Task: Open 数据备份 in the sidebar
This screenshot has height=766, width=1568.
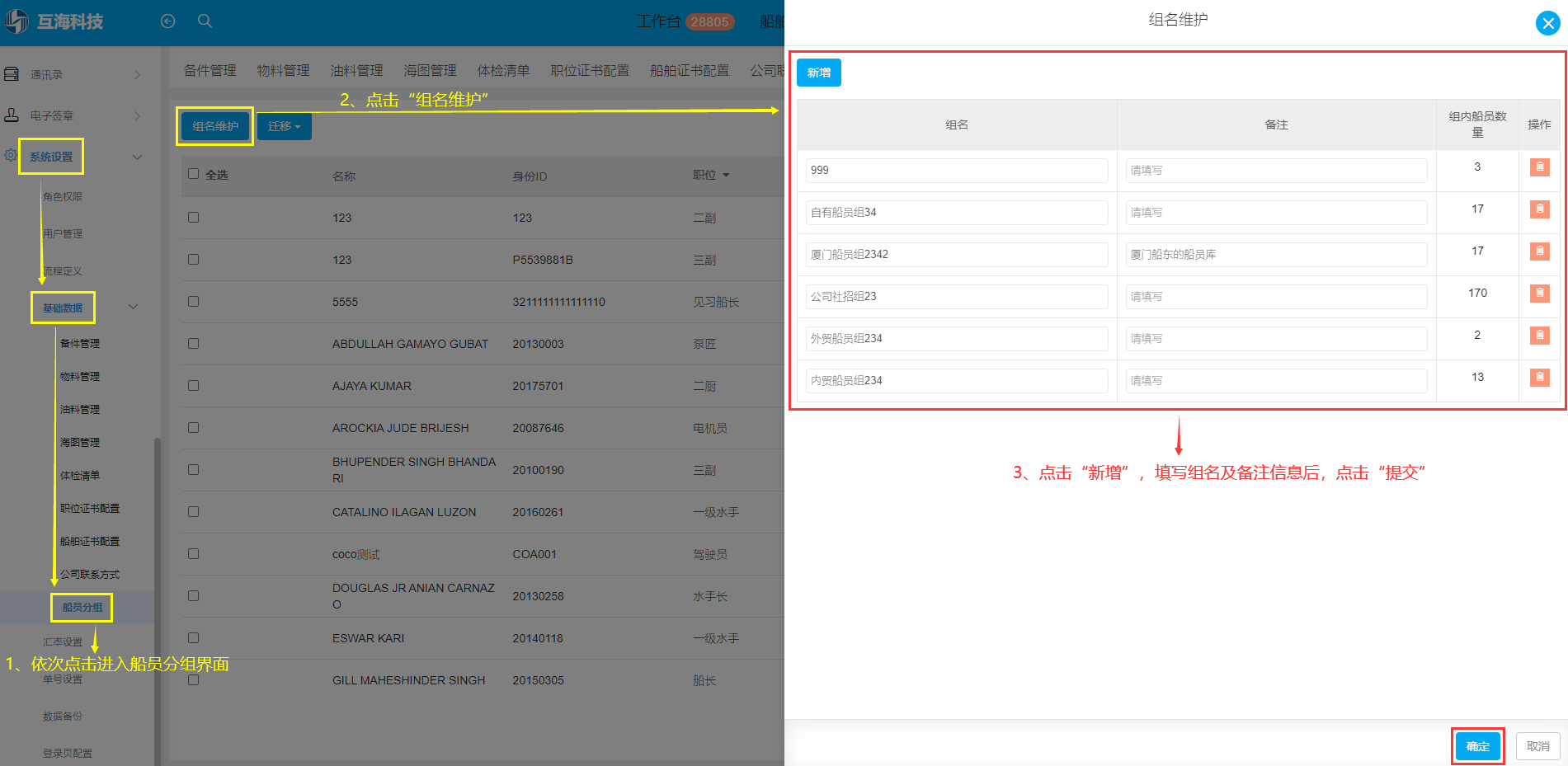Action: click(63, 716)
